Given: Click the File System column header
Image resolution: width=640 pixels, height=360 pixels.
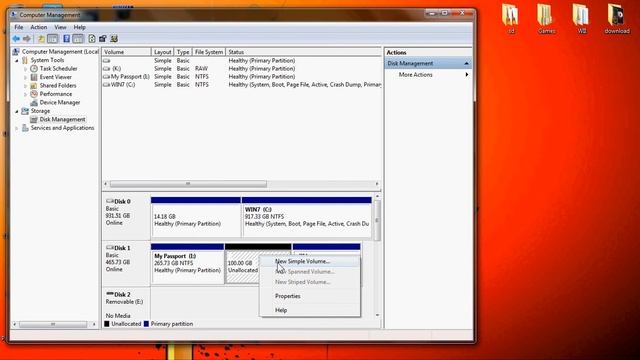Looking at the screenshot, I should [x=209, y=52].
